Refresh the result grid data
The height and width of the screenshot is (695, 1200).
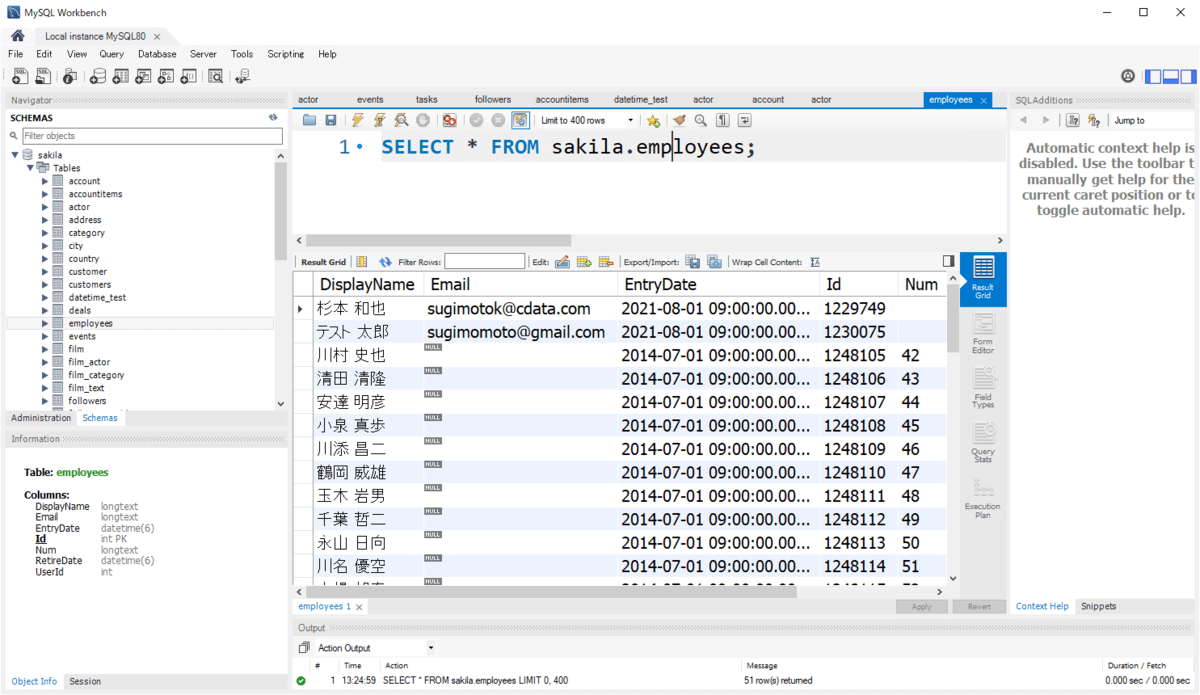click(x=385, y=262)
